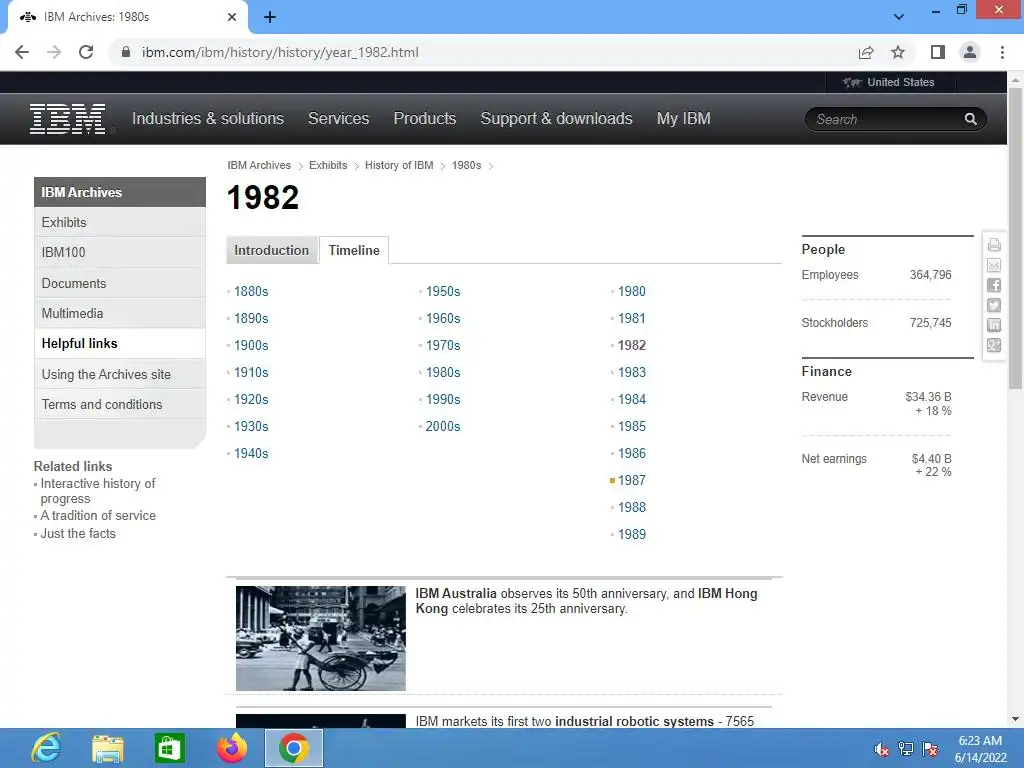The width and height of the screenshot is (1024, 768).
Task: Open Multimedia in sidebar
Action: point(120,313)
